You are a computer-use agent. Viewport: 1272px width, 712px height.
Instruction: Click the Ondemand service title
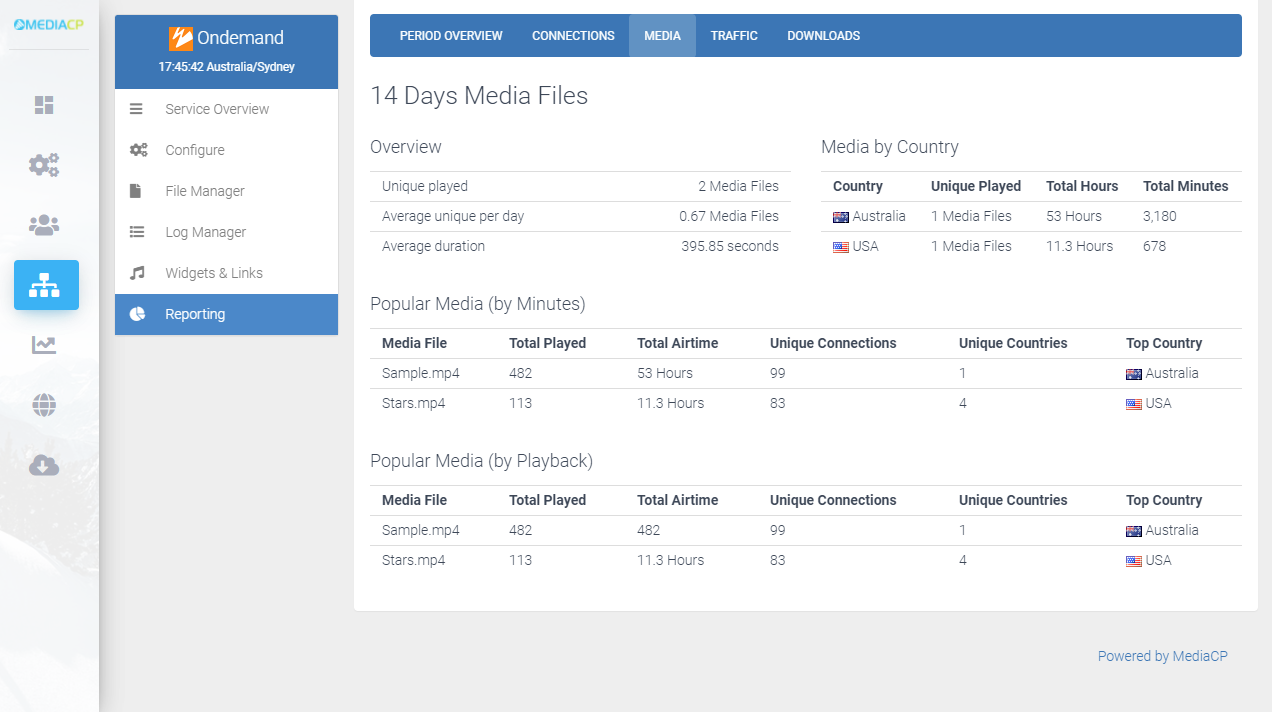point(240,38)
